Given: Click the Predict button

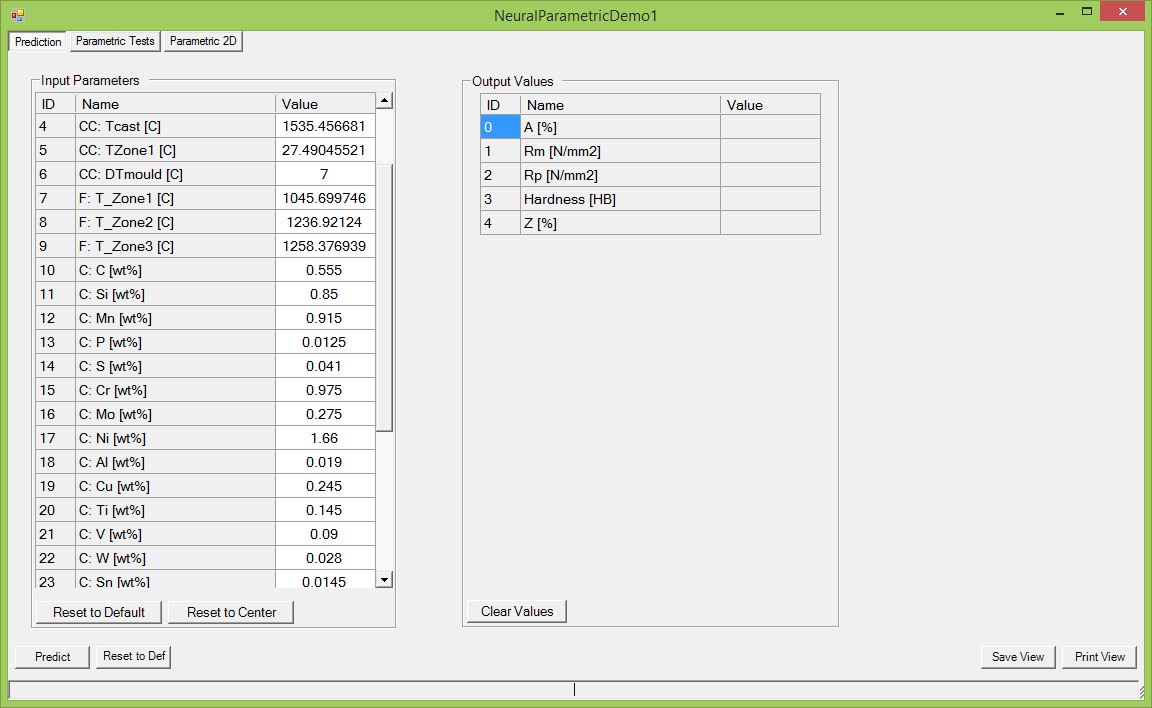Looking at the screenshot, I should [x=51, y=657].
